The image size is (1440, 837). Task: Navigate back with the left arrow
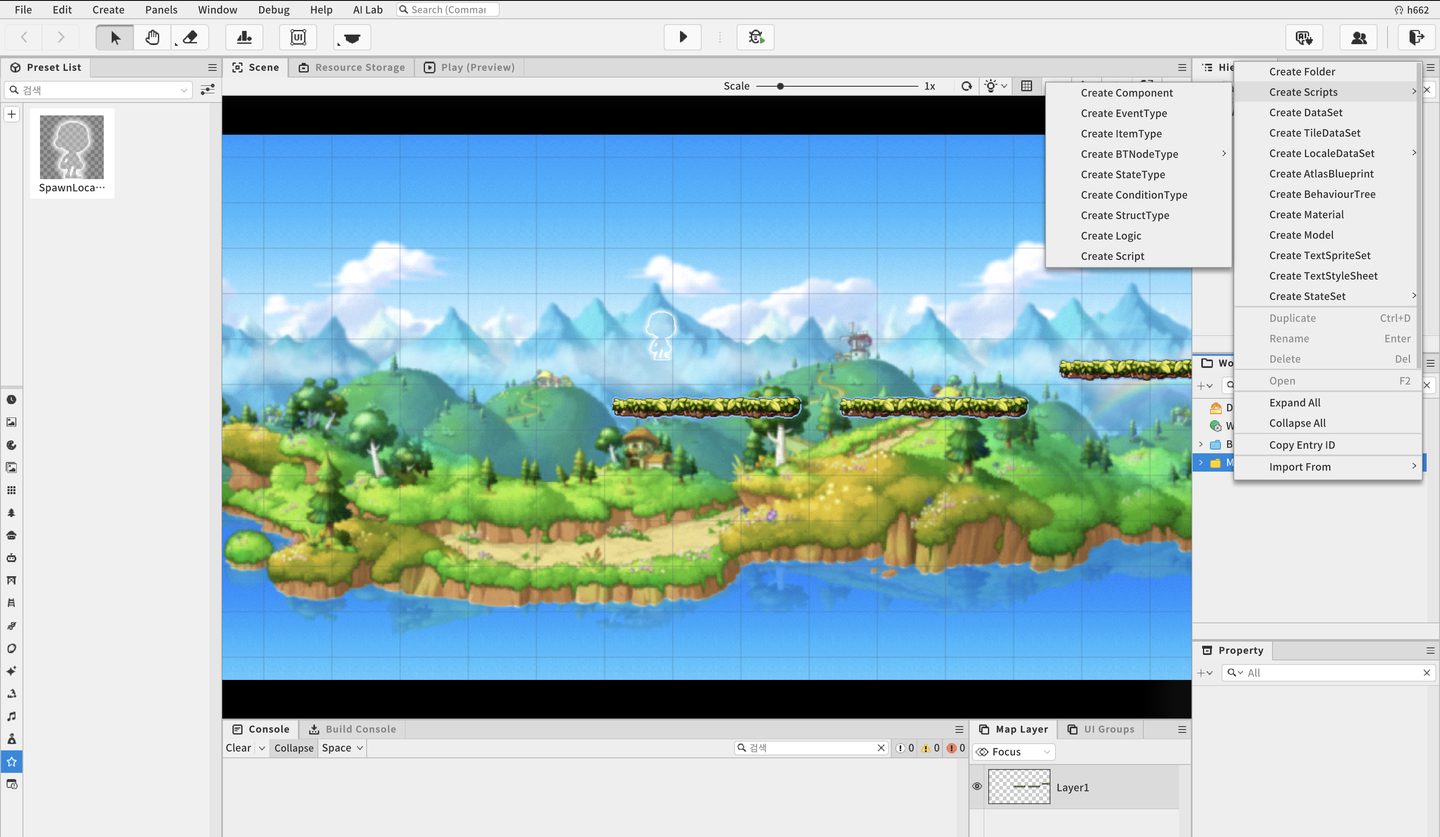pyautogui.click(x=24, y=37)
